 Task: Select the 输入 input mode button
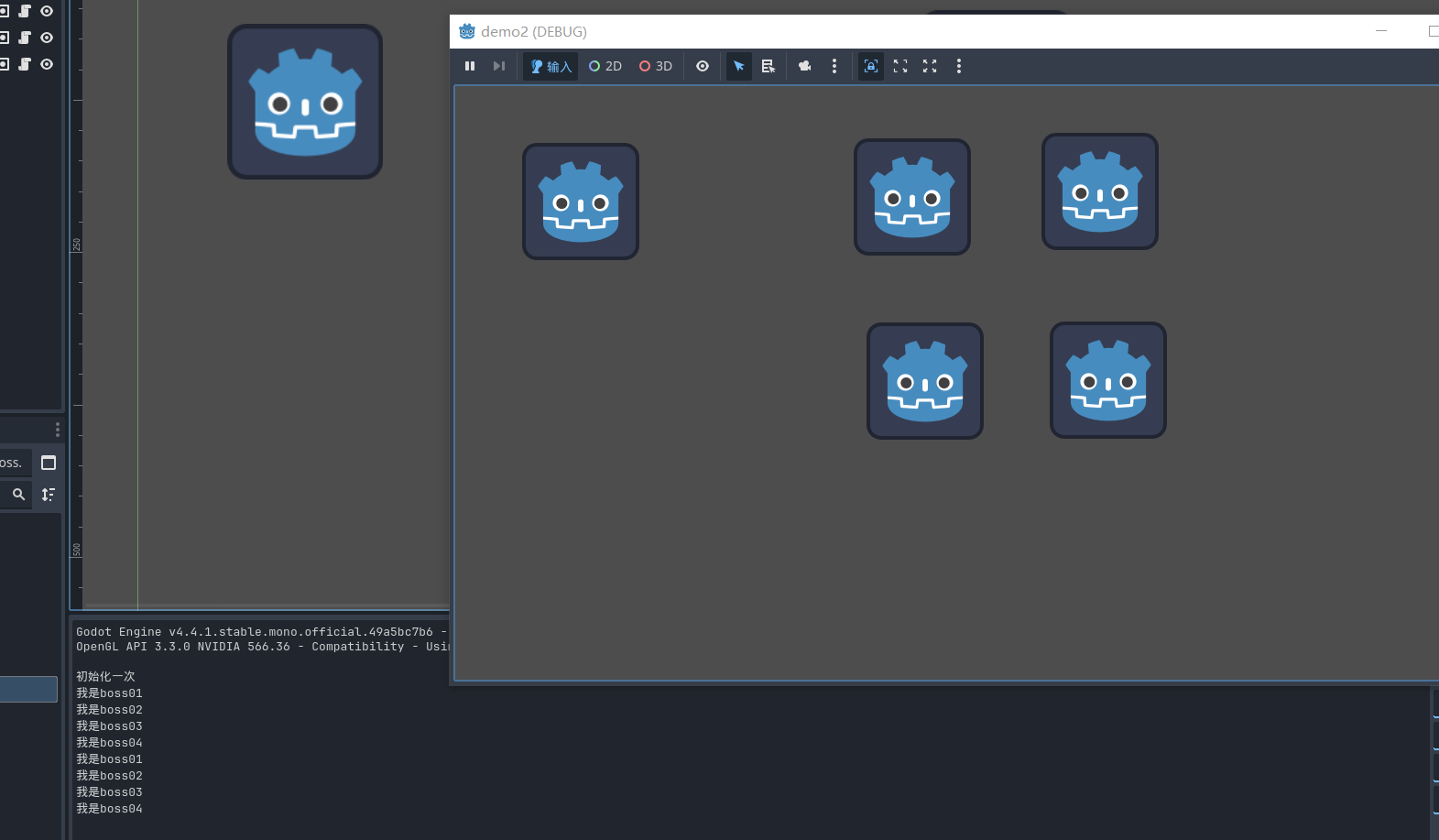point(551,66)
